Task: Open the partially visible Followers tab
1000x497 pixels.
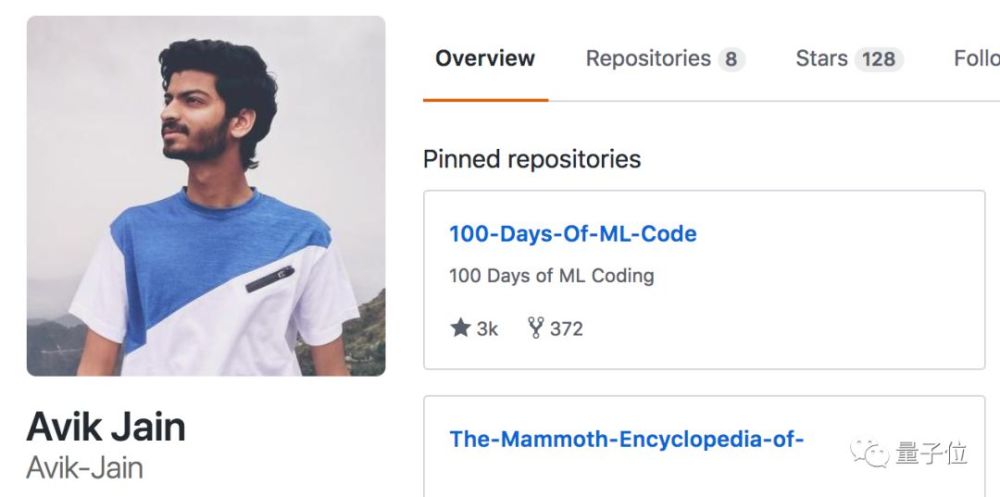Action: click(x=976, y=58)
